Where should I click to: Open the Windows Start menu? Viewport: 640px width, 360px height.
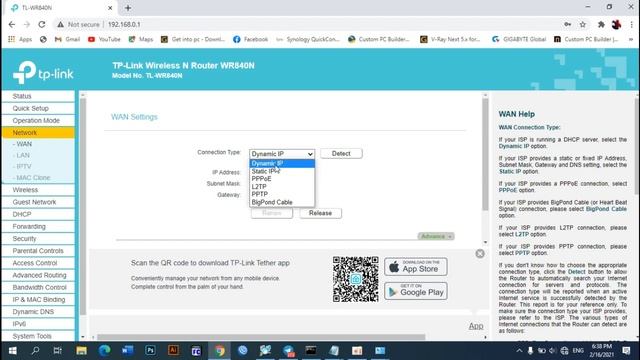tap(13, 351)
